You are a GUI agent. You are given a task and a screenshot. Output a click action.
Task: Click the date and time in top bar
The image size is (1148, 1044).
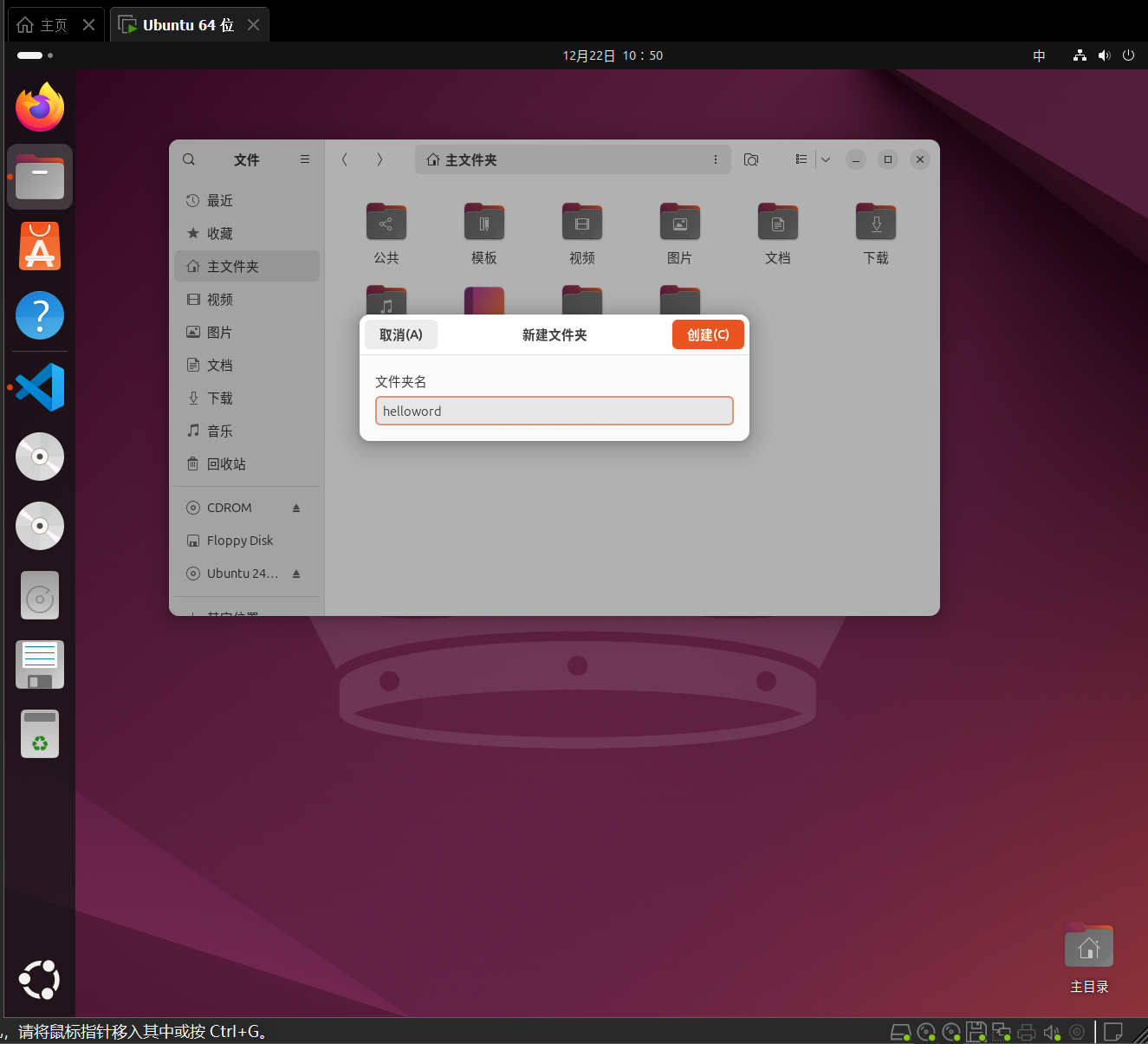pos(613,55)
